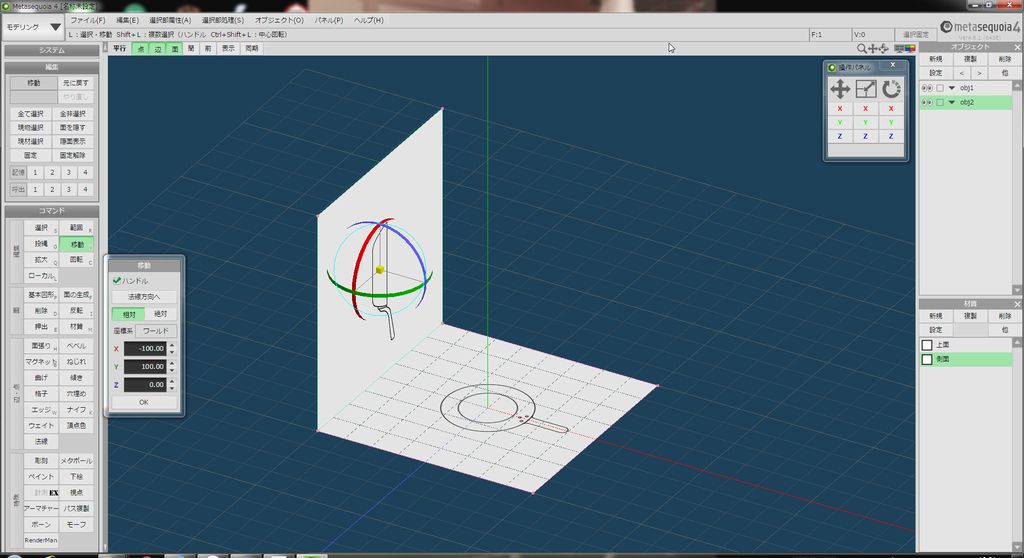The width and height of the screenshot is (1024, 558).
Task: Click 全て選択 select all button
Action: [x=31, y=114]
